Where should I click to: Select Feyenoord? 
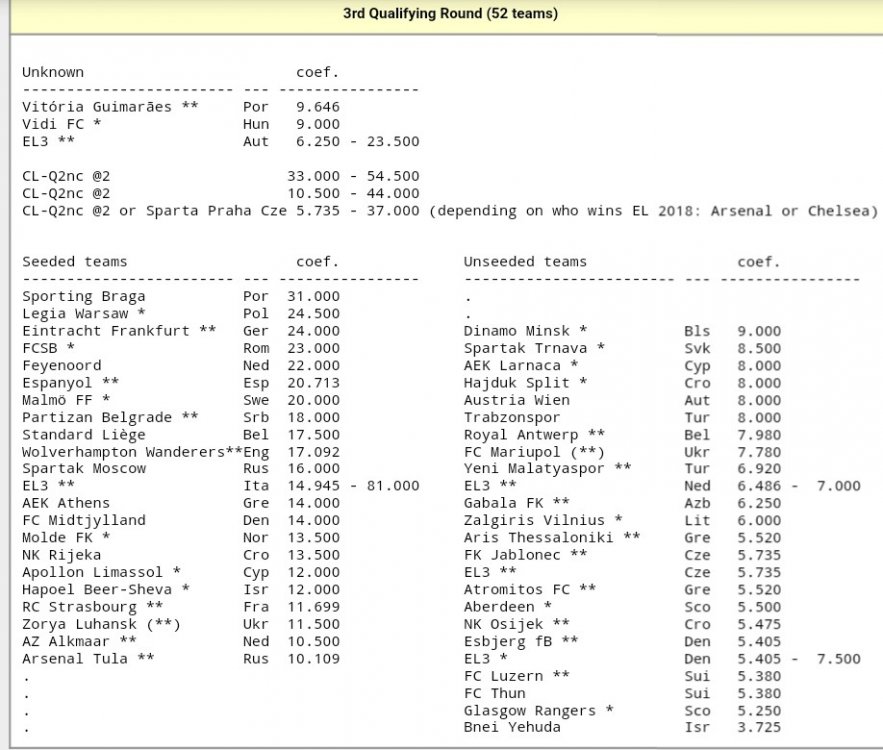tap(61, 366)
